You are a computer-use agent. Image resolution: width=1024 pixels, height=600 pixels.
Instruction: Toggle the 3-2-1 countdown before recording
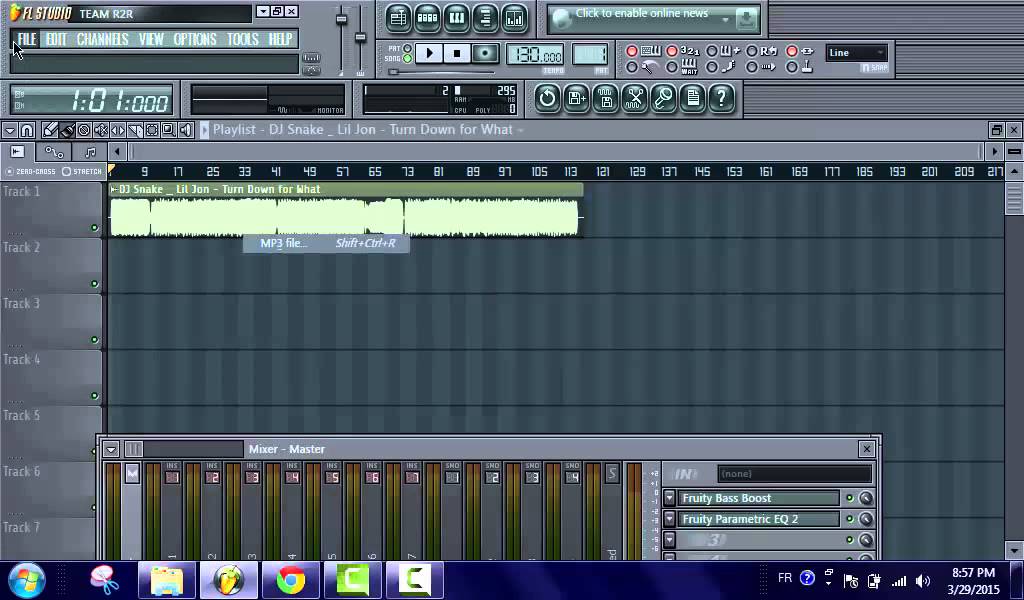pos(671,51)
